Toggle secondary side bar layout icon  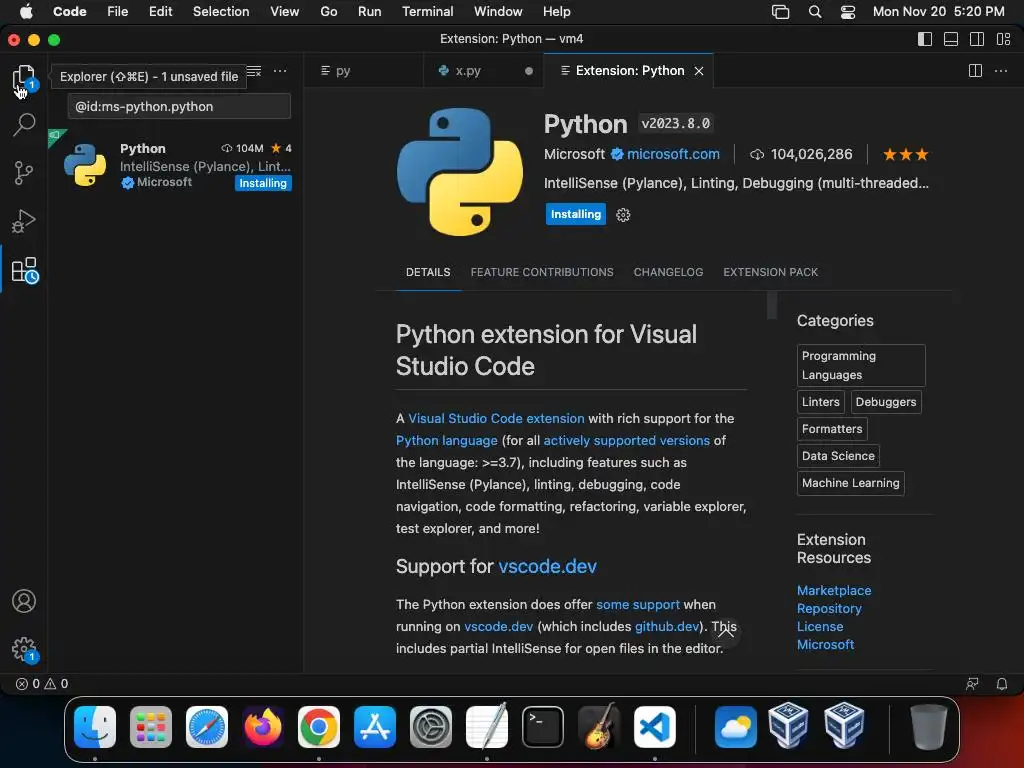pos(977,39)
